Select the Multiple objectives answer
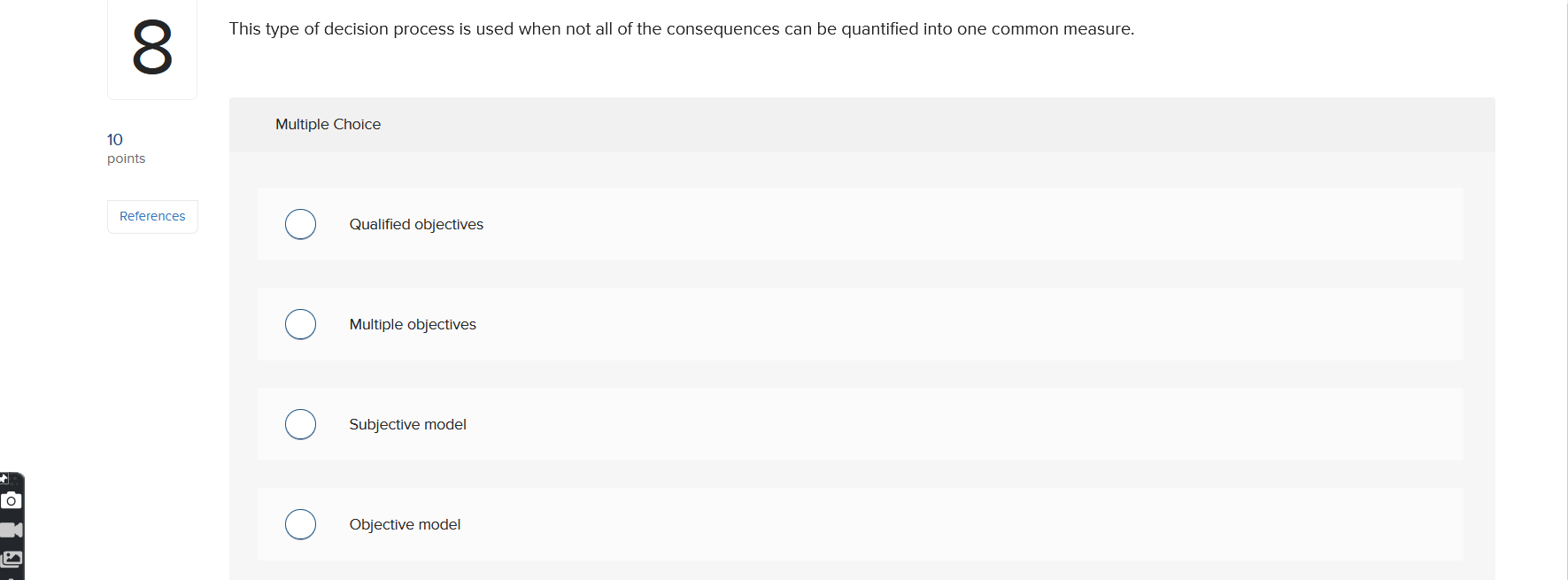 tap(300, 324)
